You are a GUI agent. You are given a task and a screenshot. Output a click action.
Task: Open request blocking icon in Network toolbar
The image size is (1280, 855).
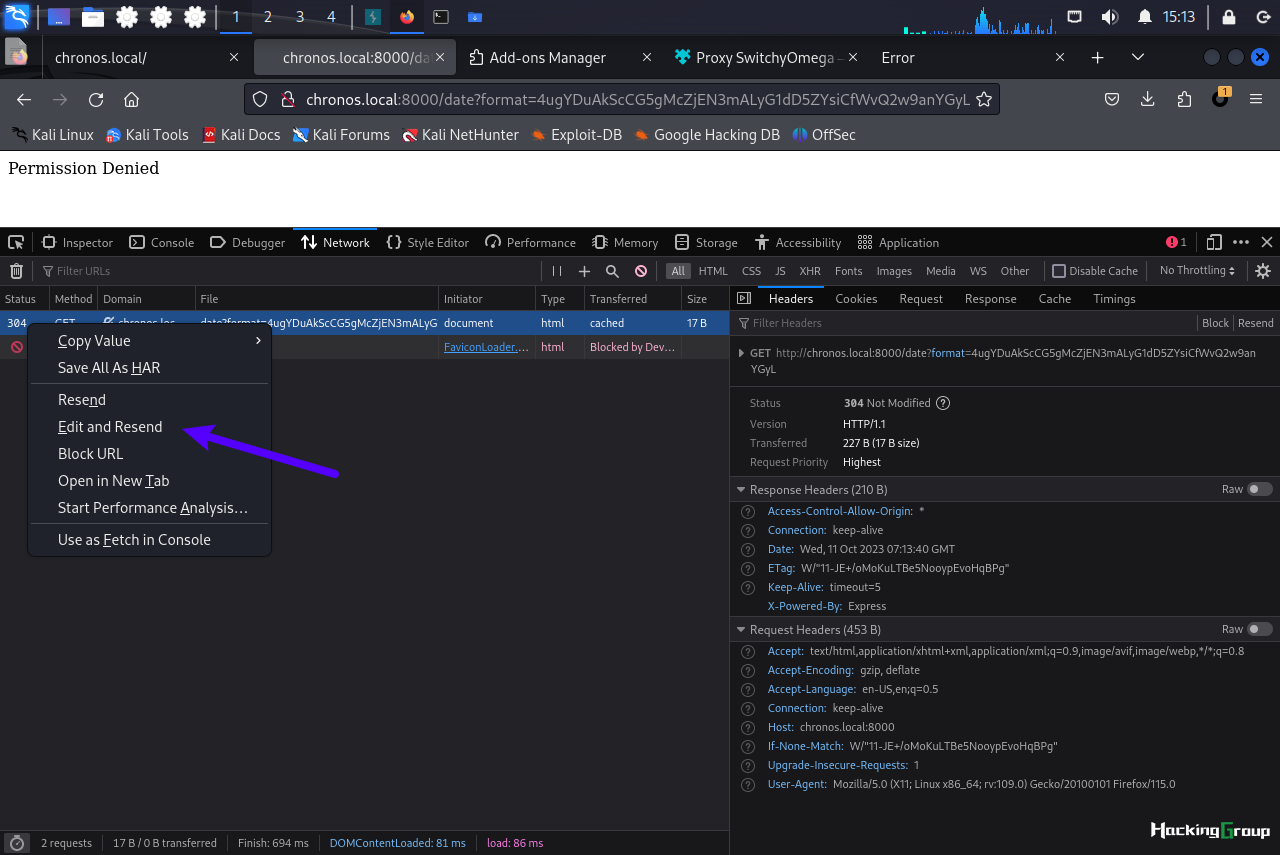[x=641, y=271]
